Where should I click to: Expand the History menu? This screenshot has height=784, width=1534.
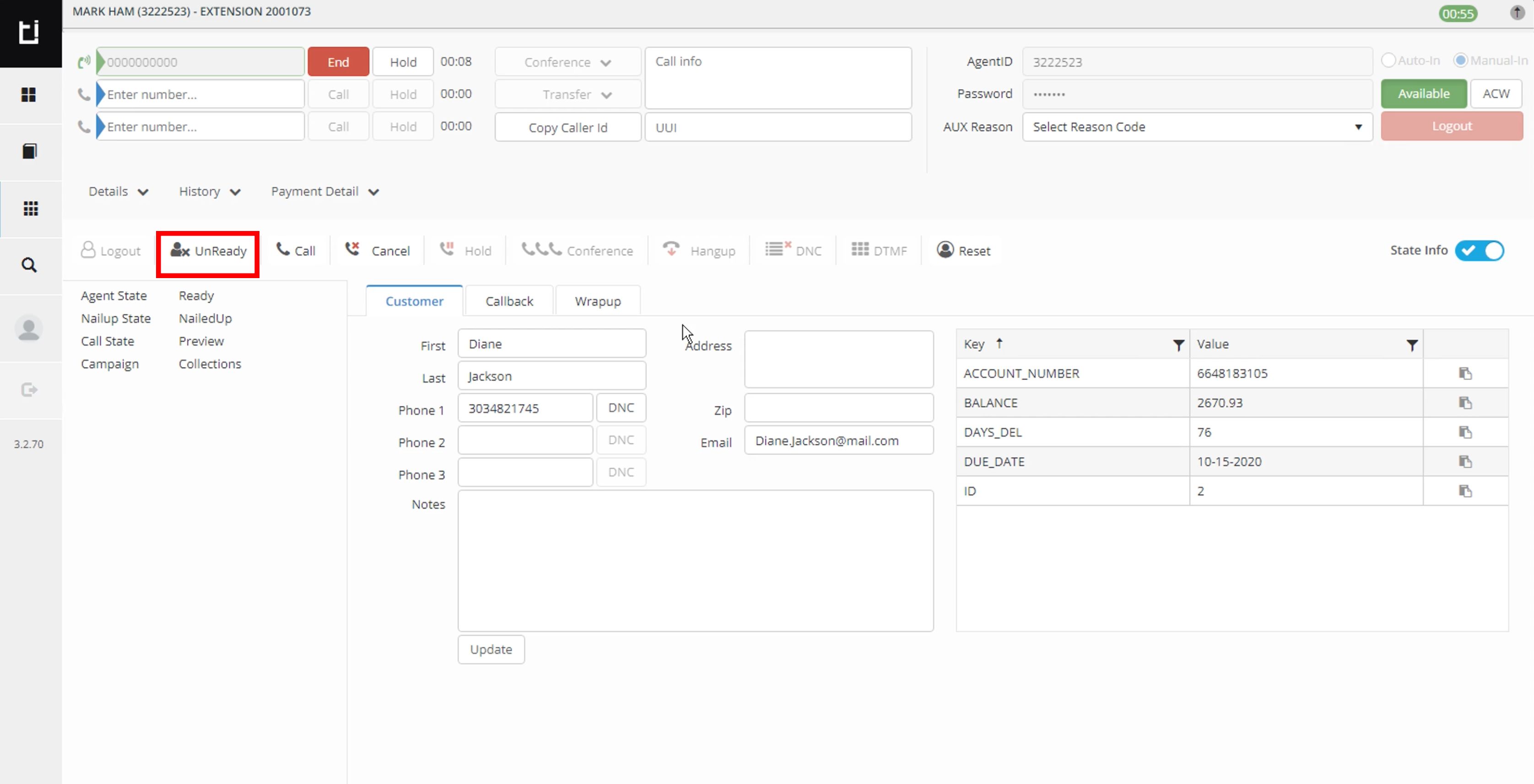(210, 192)
